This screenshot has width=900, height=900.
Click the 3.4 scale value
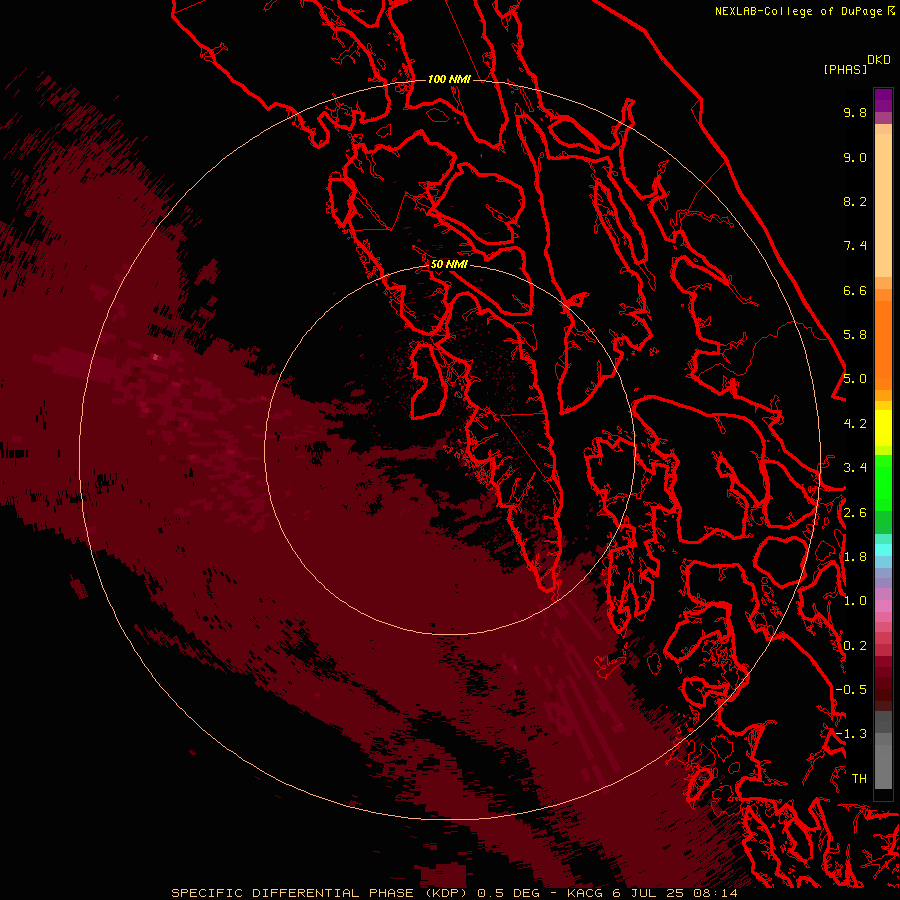tap(855, 468)
